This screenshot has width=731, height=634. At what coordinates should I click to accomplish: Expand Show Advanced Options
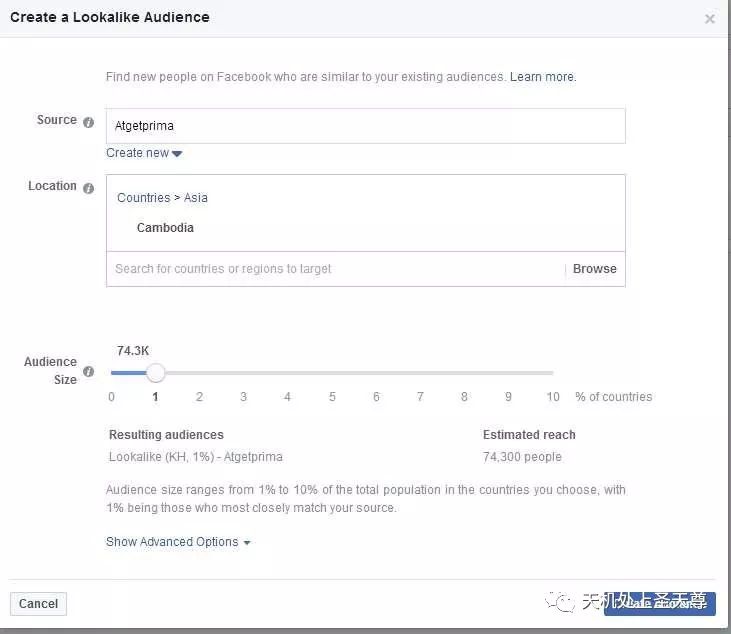178,542
